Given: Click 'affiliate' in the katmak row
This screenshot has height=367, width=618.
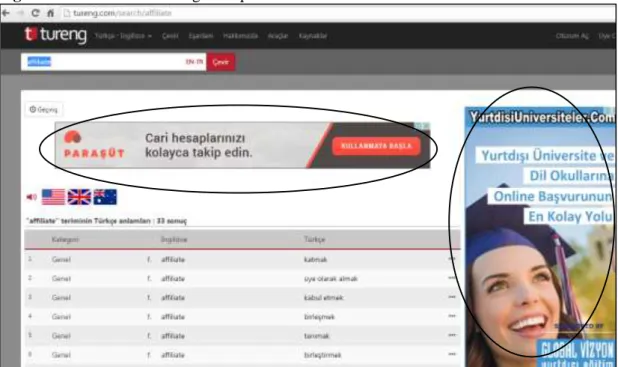Looking at the screenshot, I should point(173,259).
